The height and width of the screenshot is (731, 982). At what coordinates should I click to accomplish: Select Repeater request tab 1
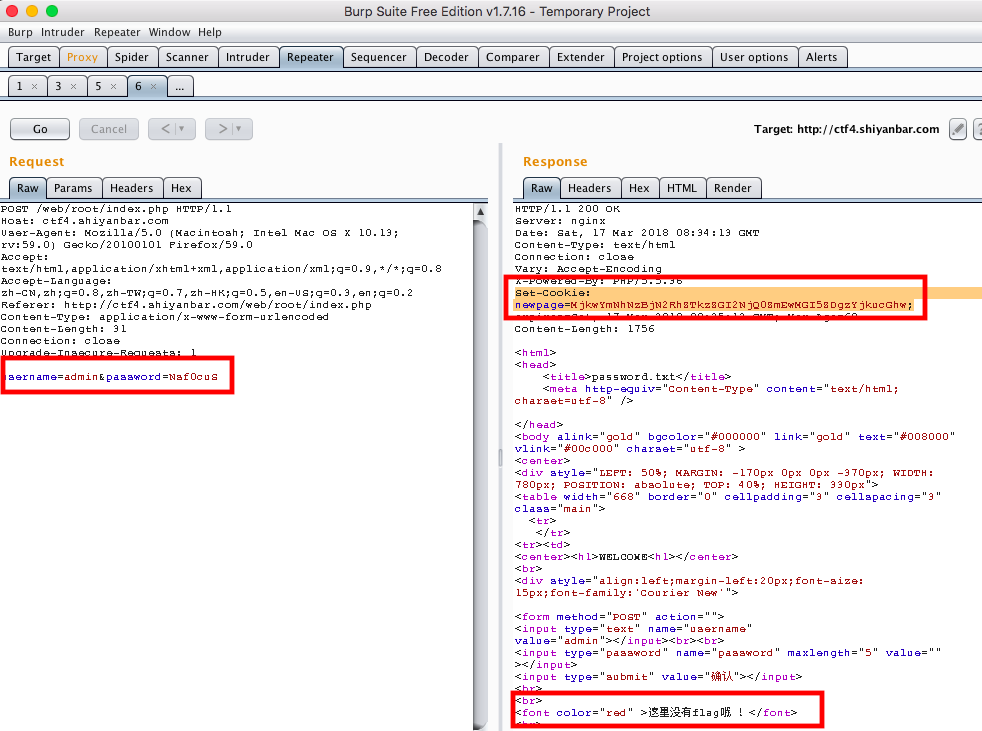20,86
